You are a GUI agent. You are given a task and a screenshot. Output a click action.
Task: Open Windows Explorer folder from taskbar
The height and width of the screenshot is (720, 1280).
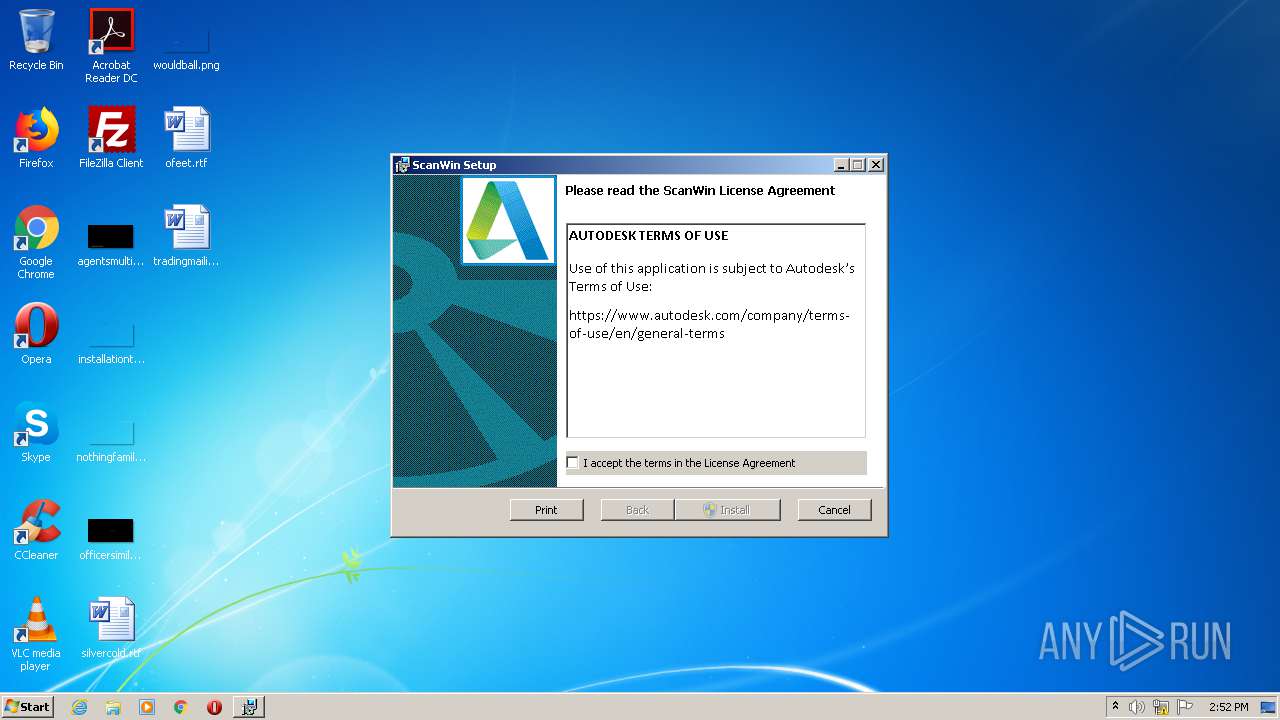[x=113, y=707]
